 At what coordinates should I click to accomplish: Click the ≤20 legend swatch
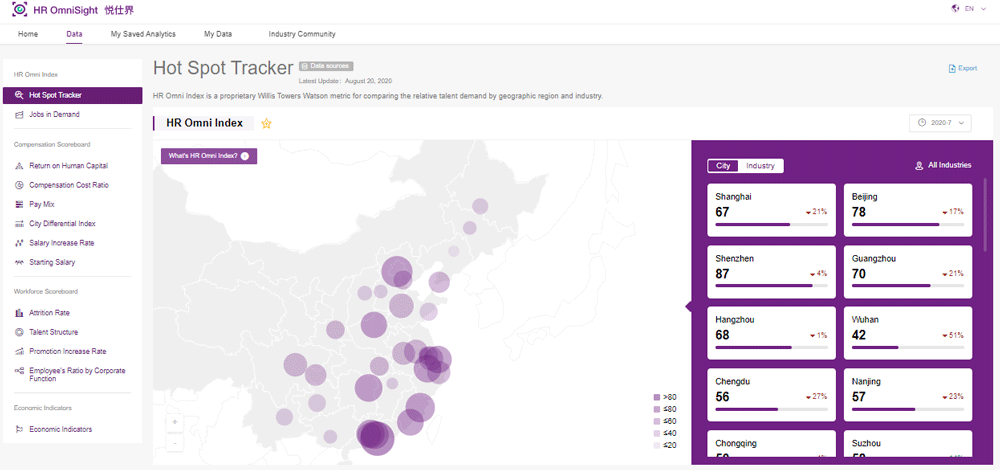coord(657,445)
